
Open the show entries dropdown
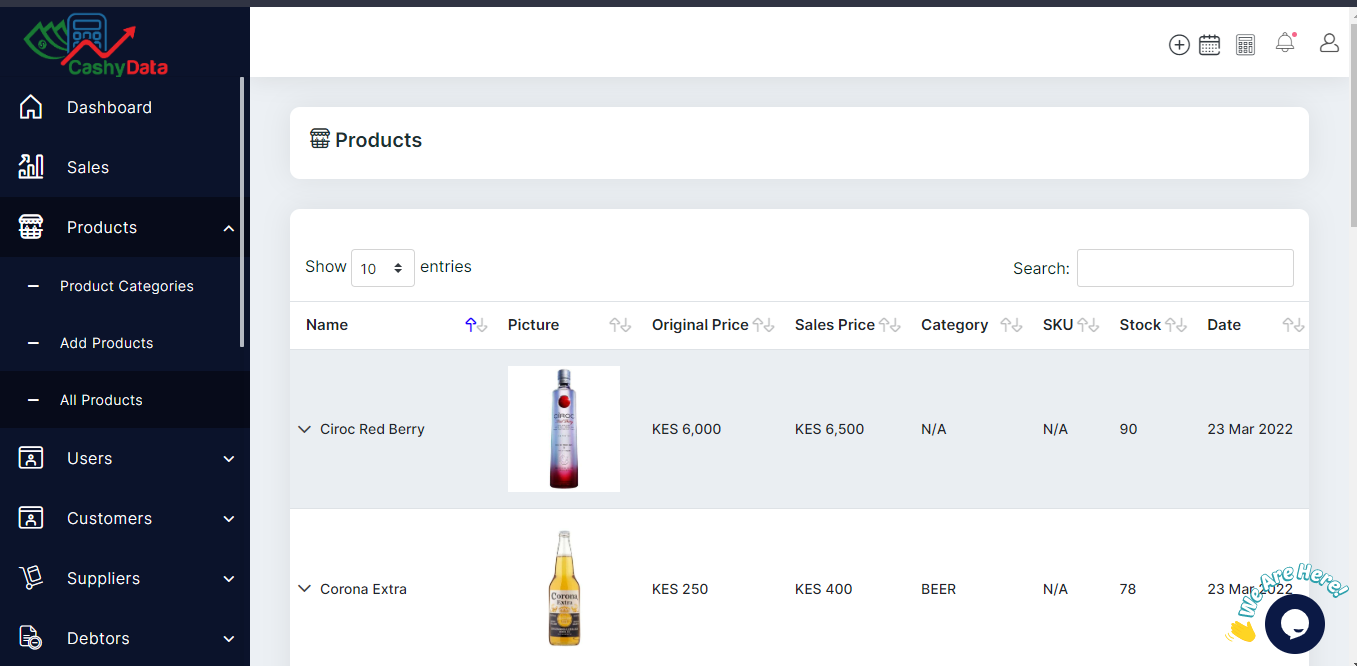pyautogui.click(x=383, y=268)
